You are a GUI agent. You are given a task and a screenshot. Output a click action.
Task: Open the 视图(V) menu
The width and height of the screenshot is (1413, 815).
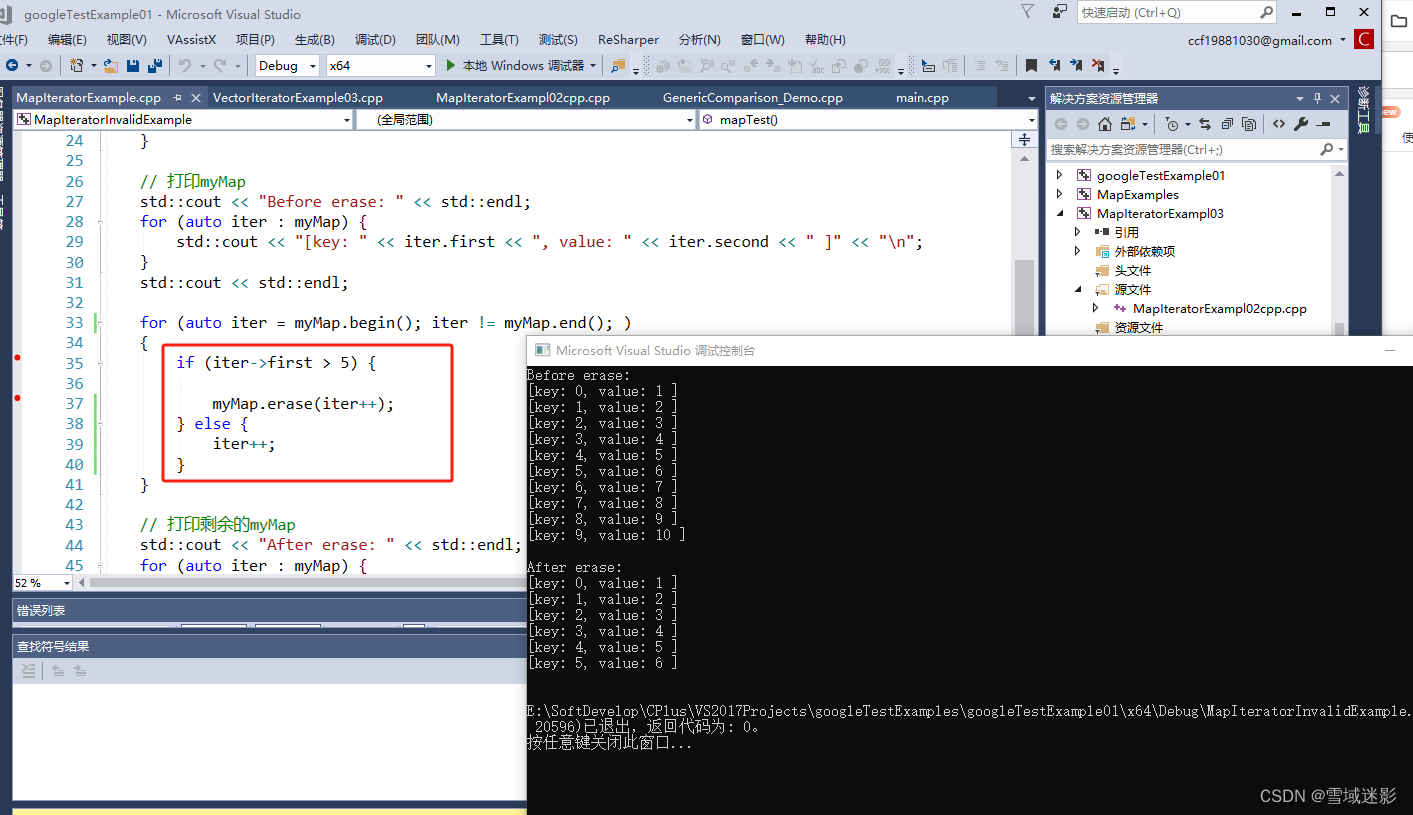pyautogui.click(x=127, y=40)
